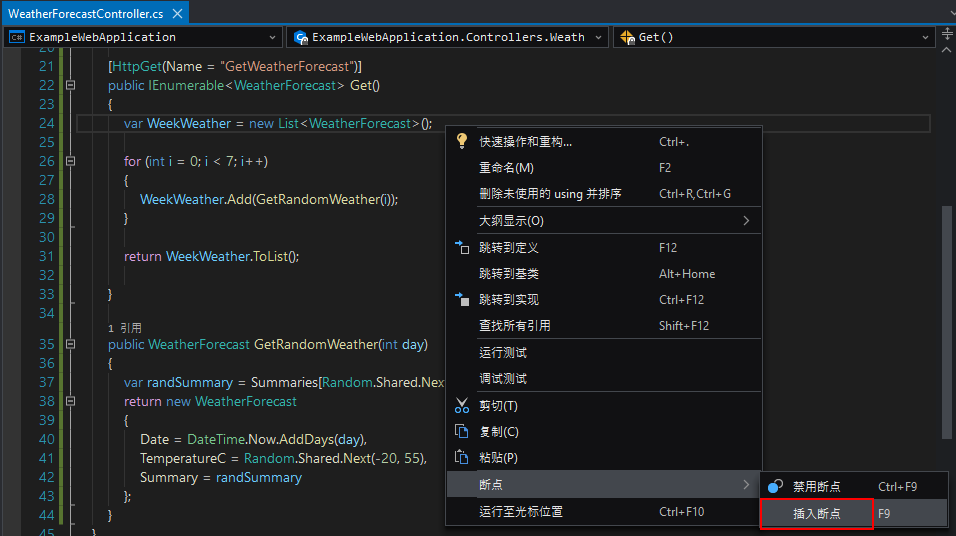The width and height of the screenshot is (956, 536).
Task: Select 调试测试 menu item
Action: [x=604, y=379]
